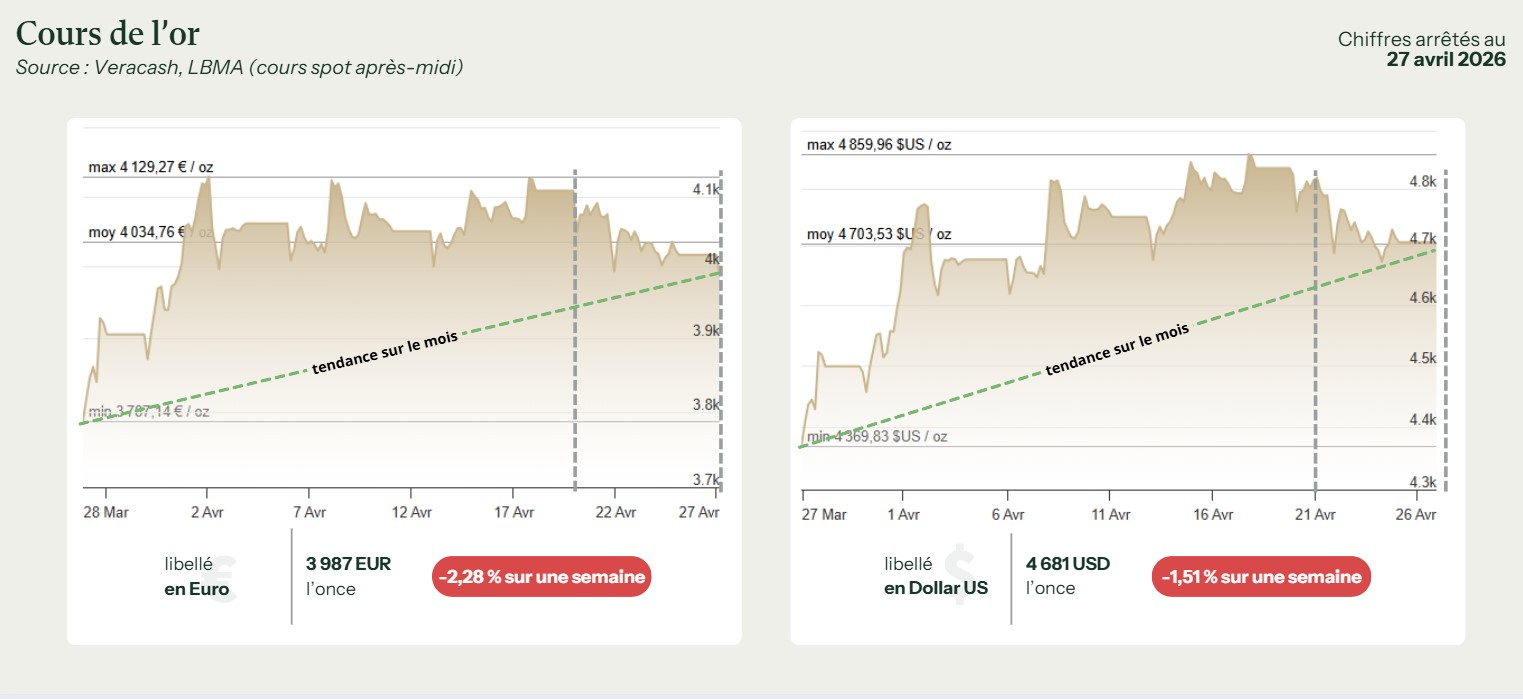1523x699 pixels.
Task: Click the Cours de l'or heading
Action: coord(108,34)
